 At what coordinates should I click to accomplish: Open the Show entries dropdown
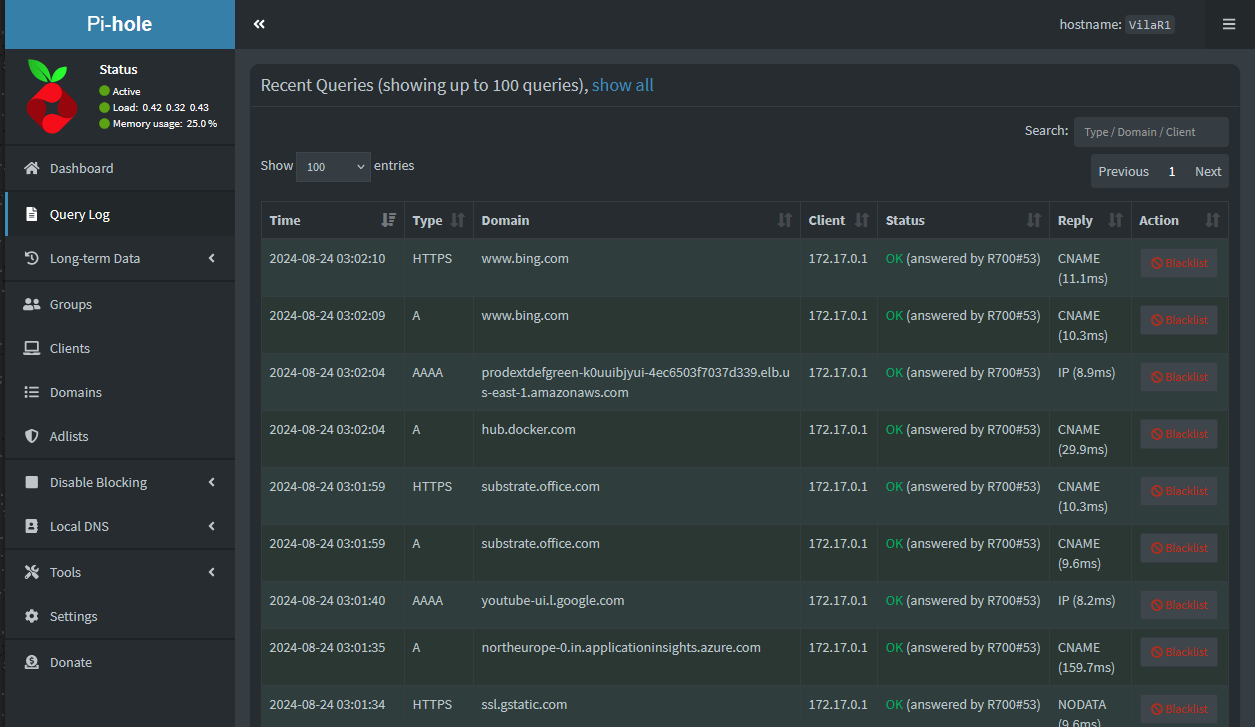click(x=333, y=166)
